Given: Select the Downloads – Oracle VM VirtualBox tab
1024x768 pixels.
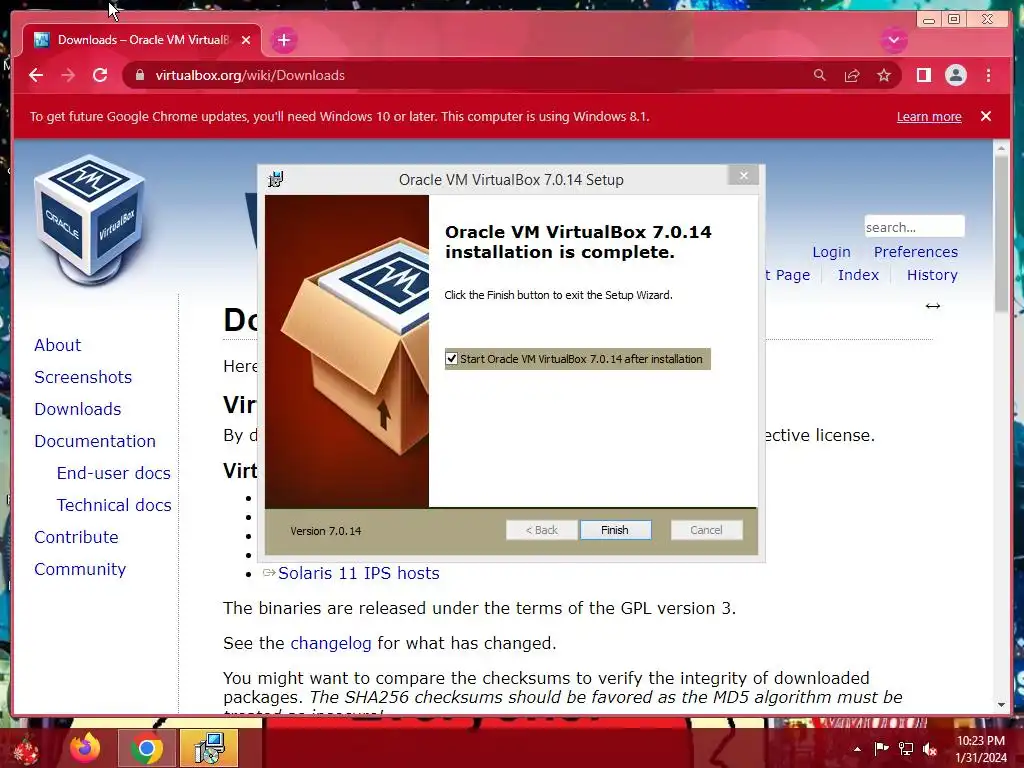Looking at the screenshot, I should pos(142,40).
